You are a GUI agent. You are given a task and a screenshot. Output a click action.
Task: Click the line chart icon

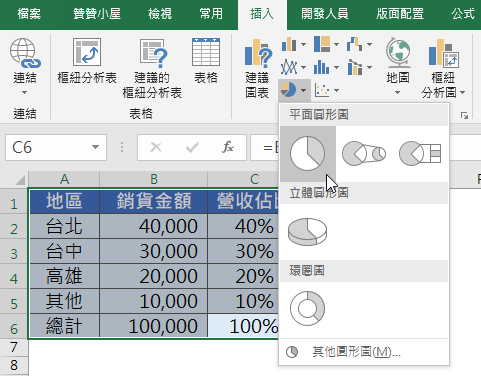coord(289,67)
